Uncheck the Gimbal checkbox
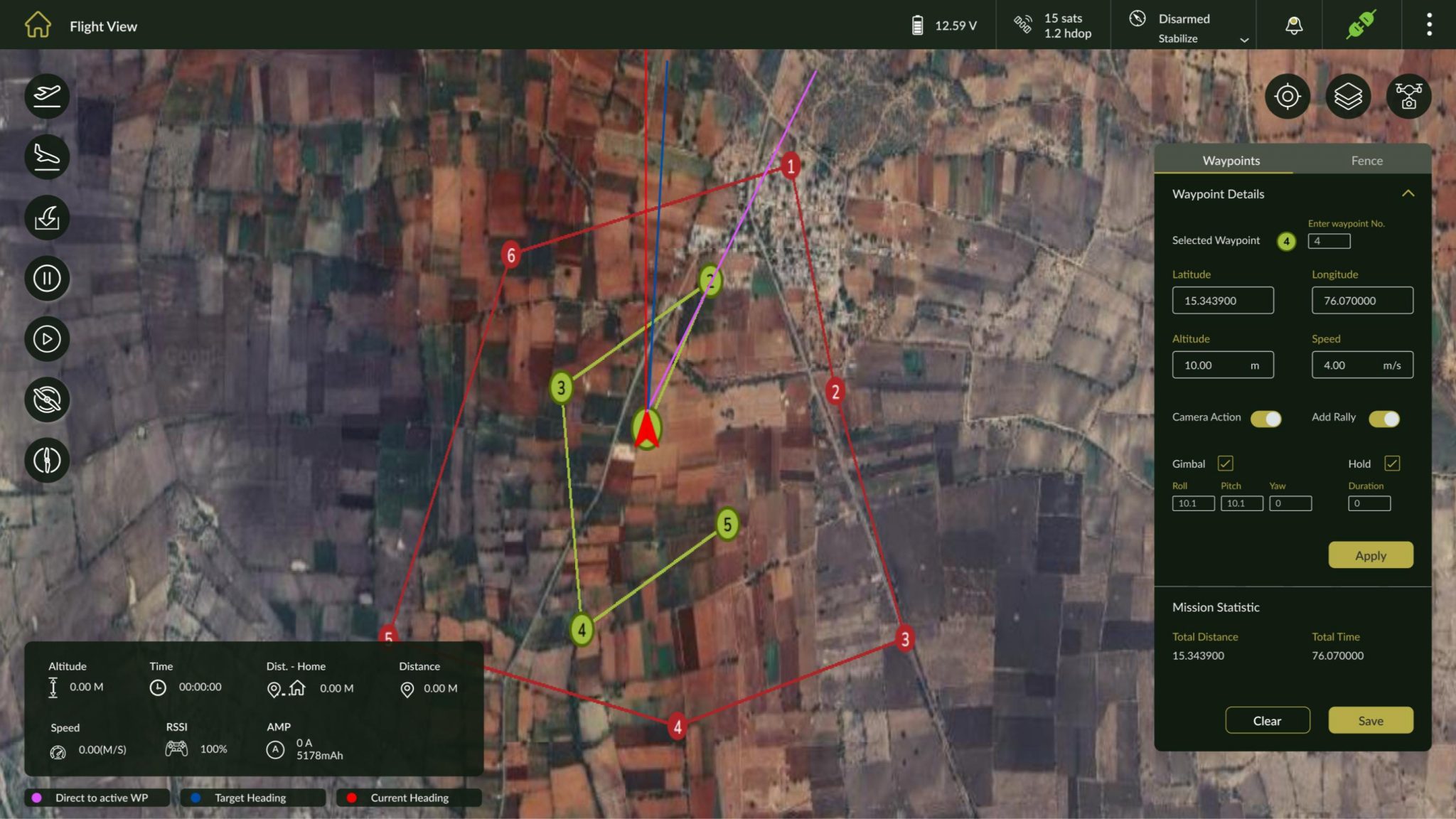The image size is (1456, 819). coord(1225,463)
